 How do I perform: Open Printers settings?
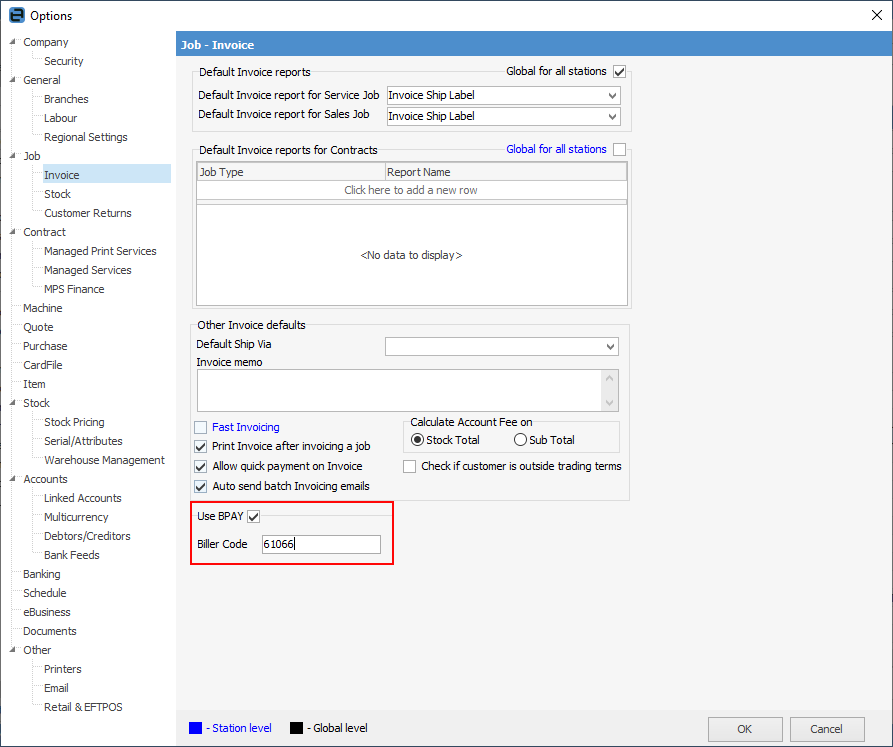63,669
